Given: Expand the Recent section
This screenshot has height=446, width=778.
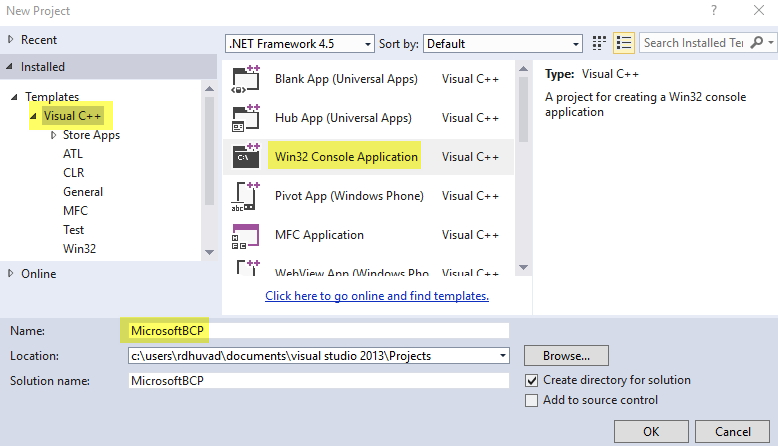Looking at the screenshot, I should click(10, 39).
